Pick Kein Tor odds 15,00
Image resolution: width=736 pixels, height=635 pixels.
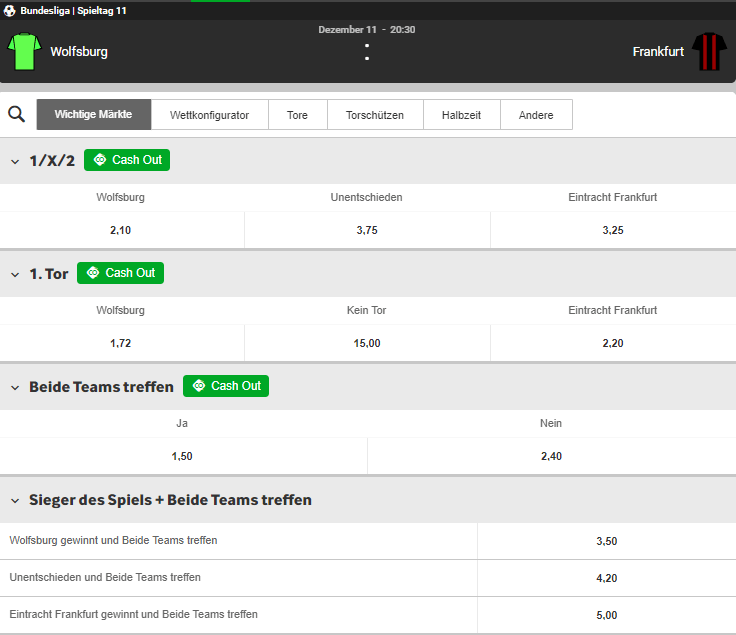pyautogui.click(x=367, y=343)
